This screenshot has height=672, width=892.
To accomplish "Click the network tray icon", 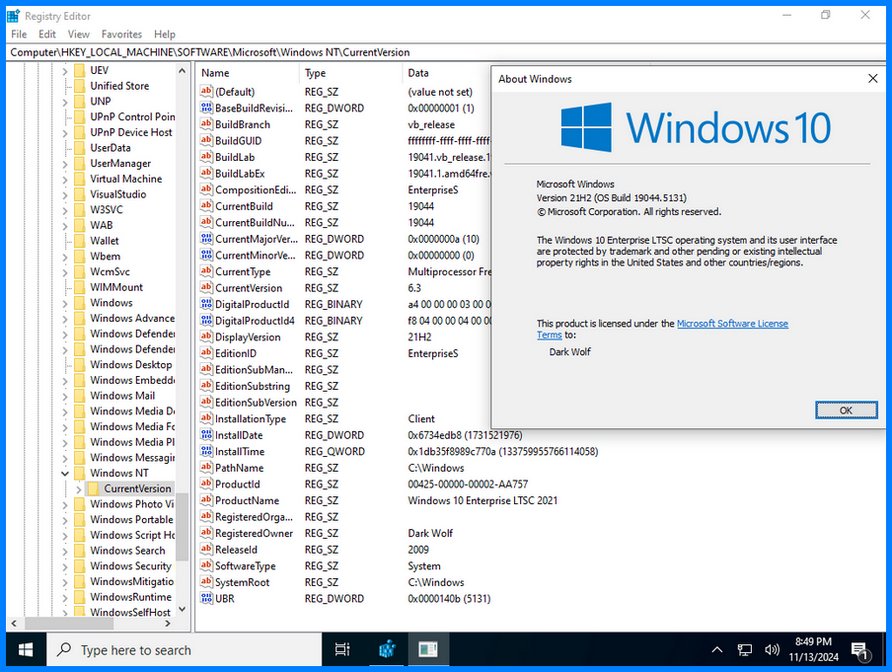I will [x=745, y=650].
